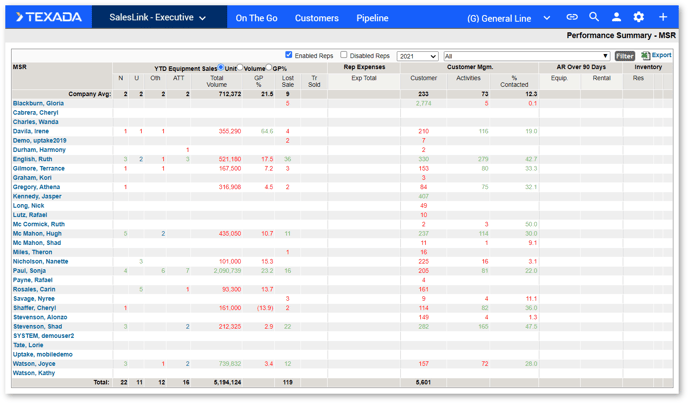
Task: Expand the SalesLink - Executive menu
Action: pyautogui.click(x=157, y=17)
